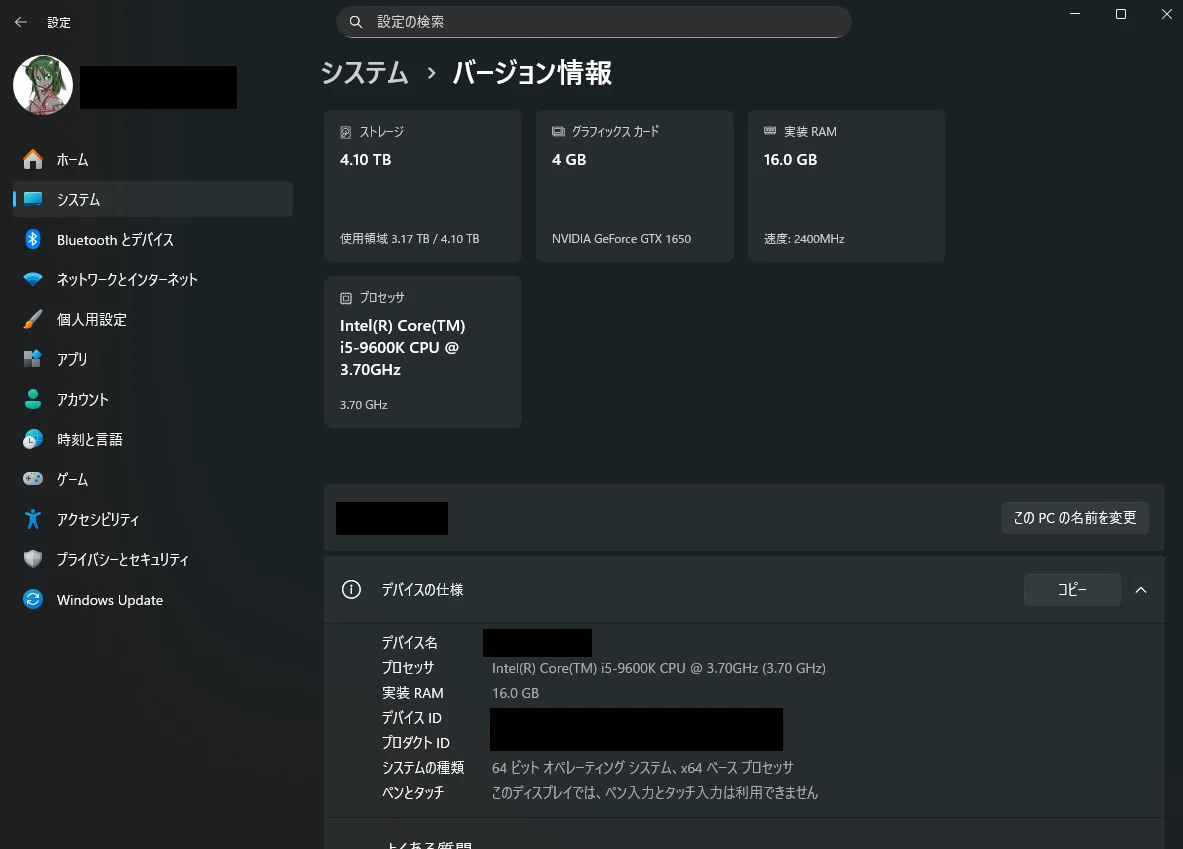Click the Windows Update sync icon
Viewport: 1183px width, 849px height.
33,599
